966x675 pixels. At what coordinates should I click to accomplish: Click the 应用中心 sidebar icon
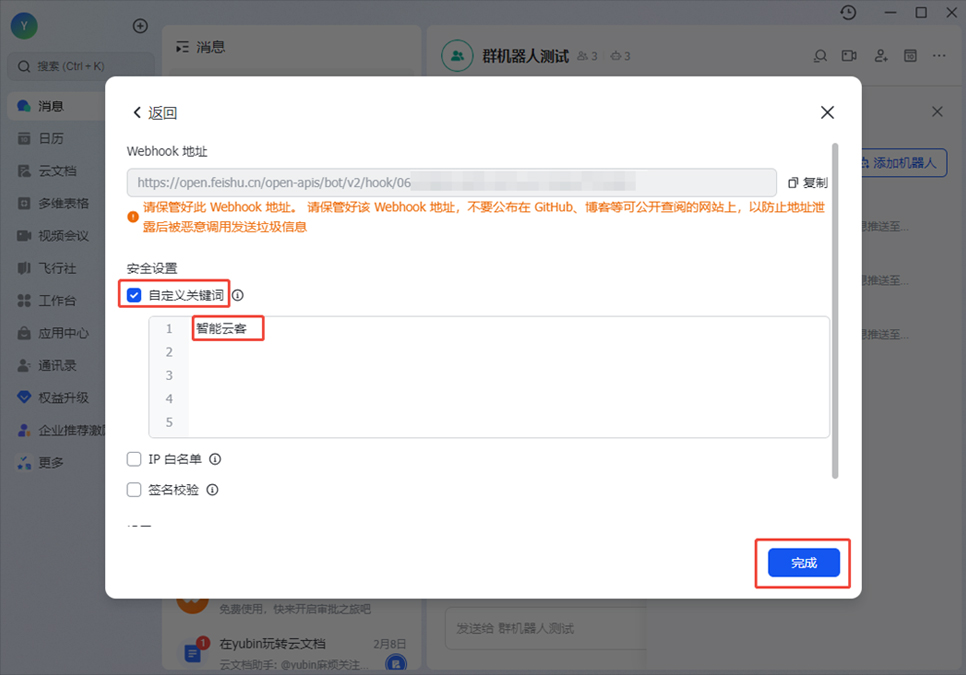[24, 333]
